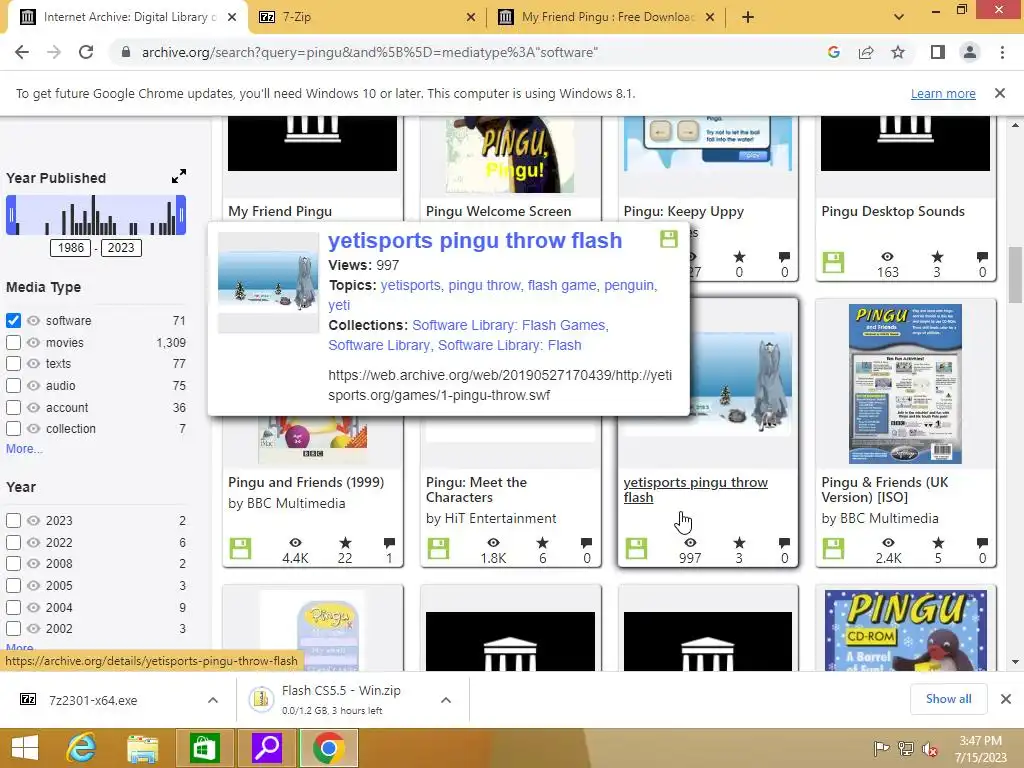Click floppy icon on Pingu and Friends (1999) card
The width and height of the screenshot is (1024, 768).
pos(240,549)
